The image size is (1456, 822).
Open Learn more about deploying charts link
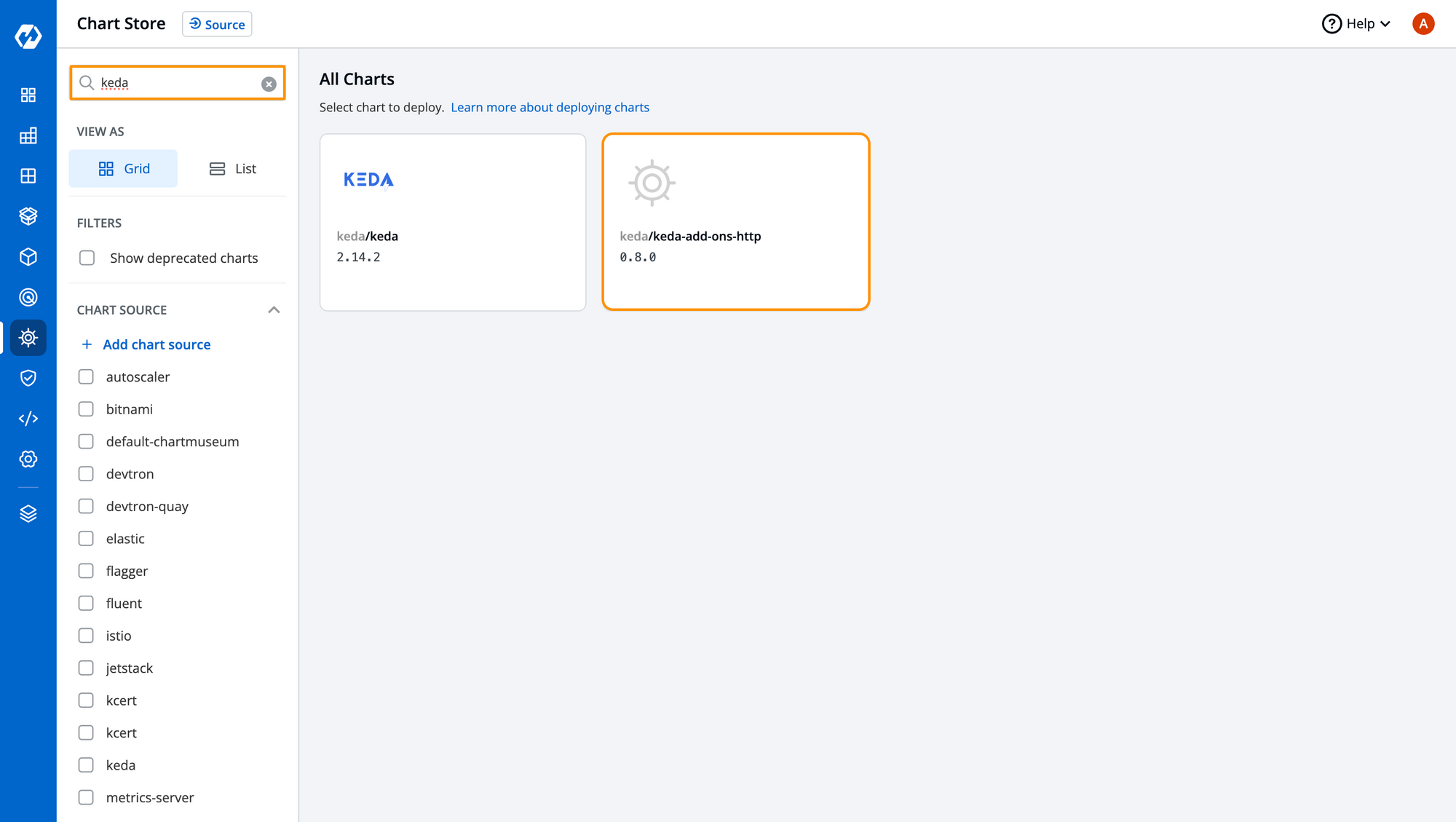point(550,107)
